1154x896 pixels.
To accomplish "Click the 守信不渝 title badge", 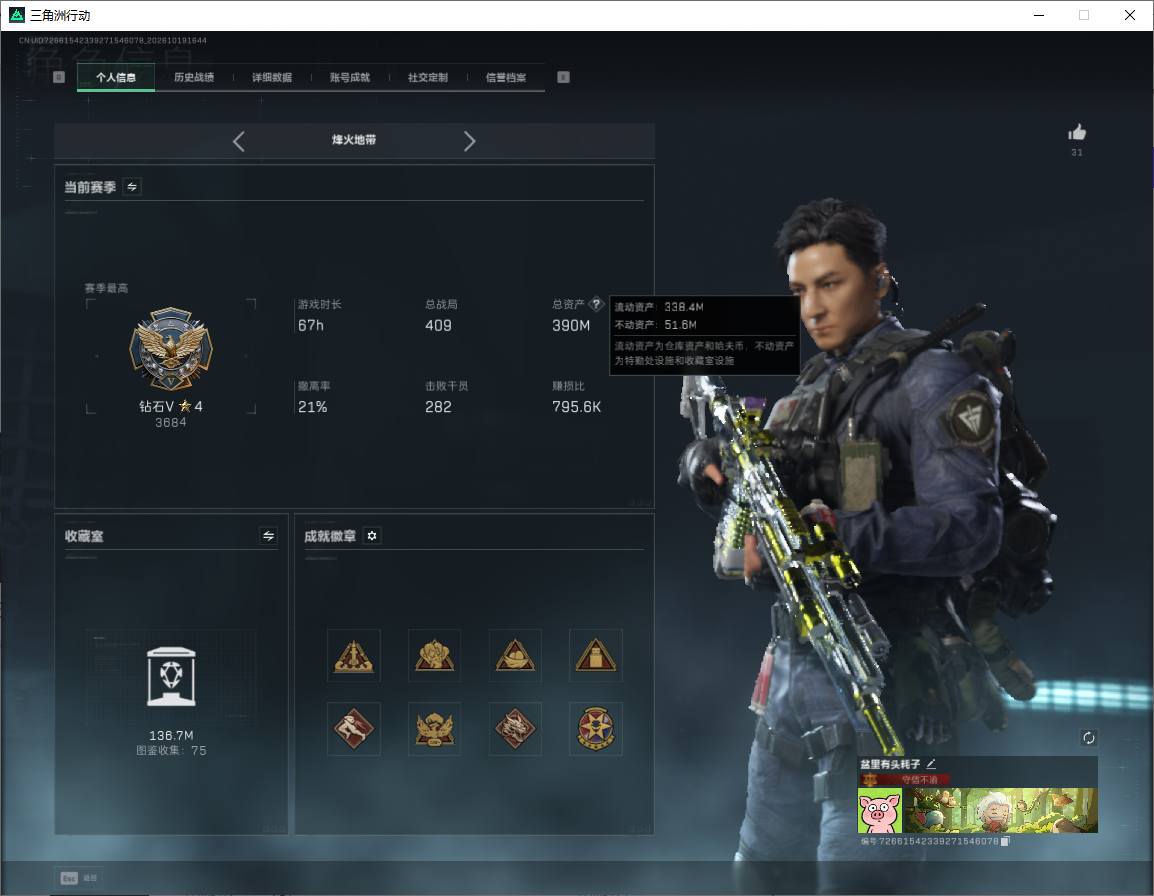I will pyautogui.click(x=905, y=780).
